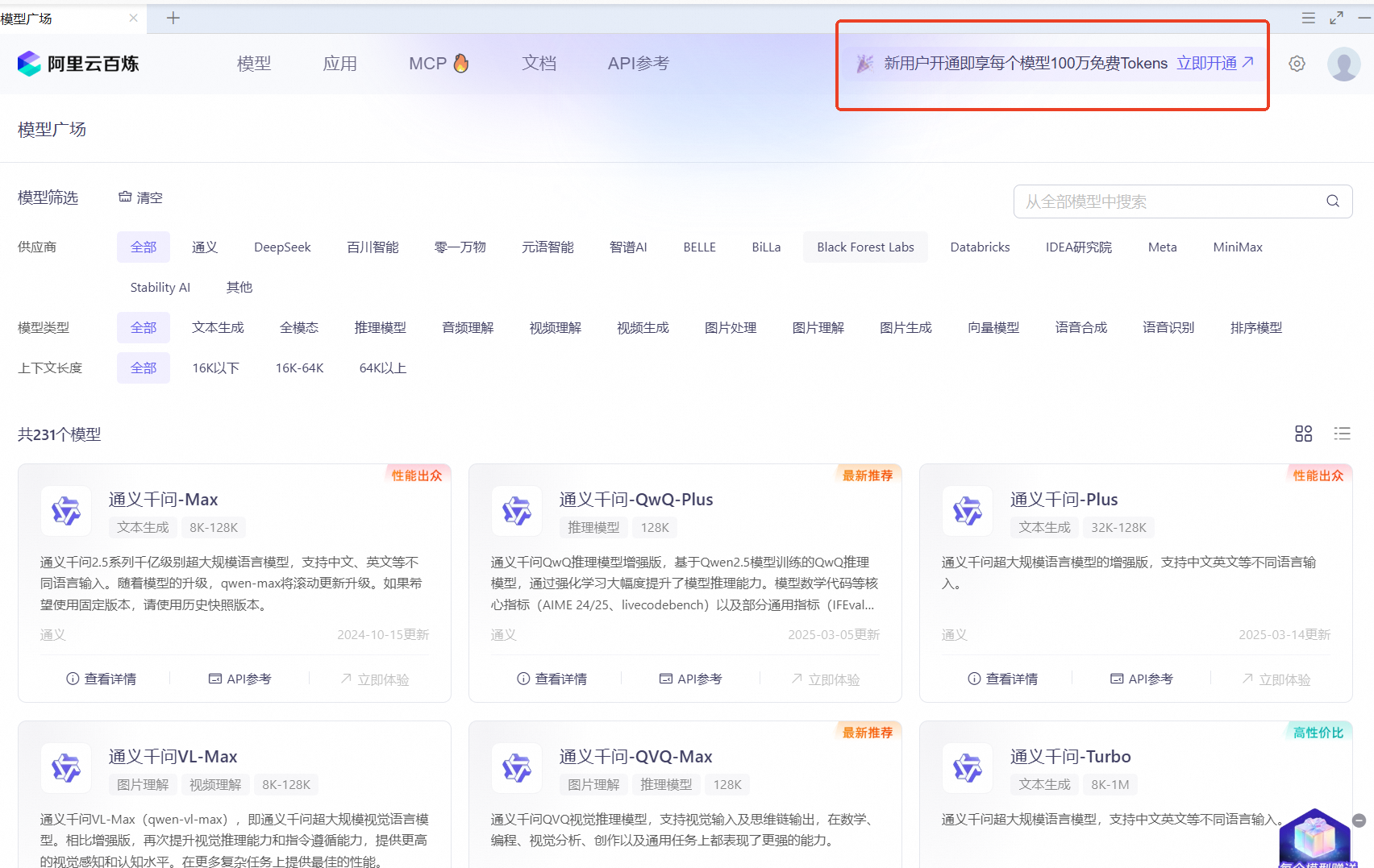Close the 模型广场 browser tab
This screenshot has height=868, width=1374.
point(133,18)
